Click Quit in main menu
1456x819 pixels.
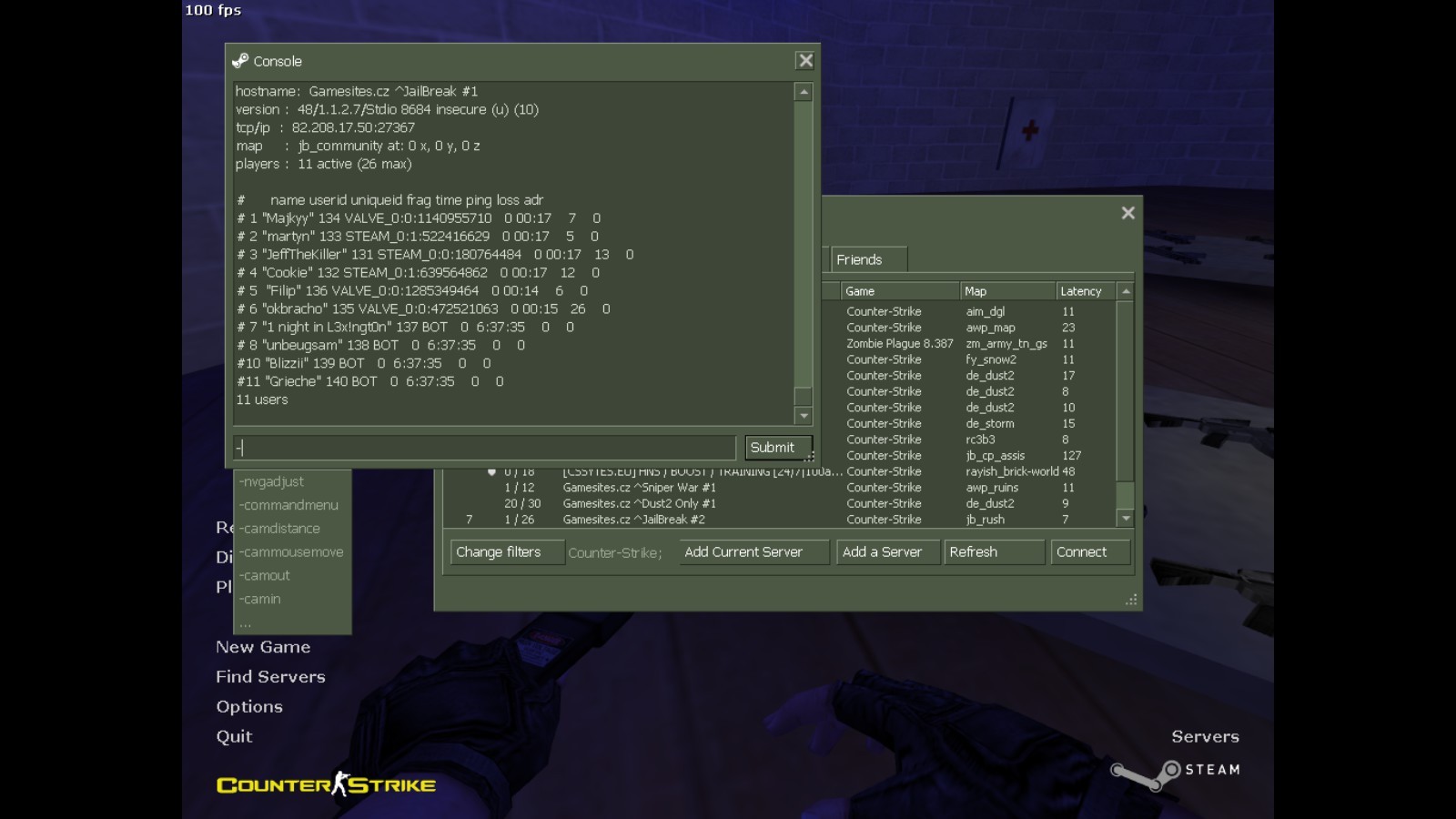[x=234, y=737]
